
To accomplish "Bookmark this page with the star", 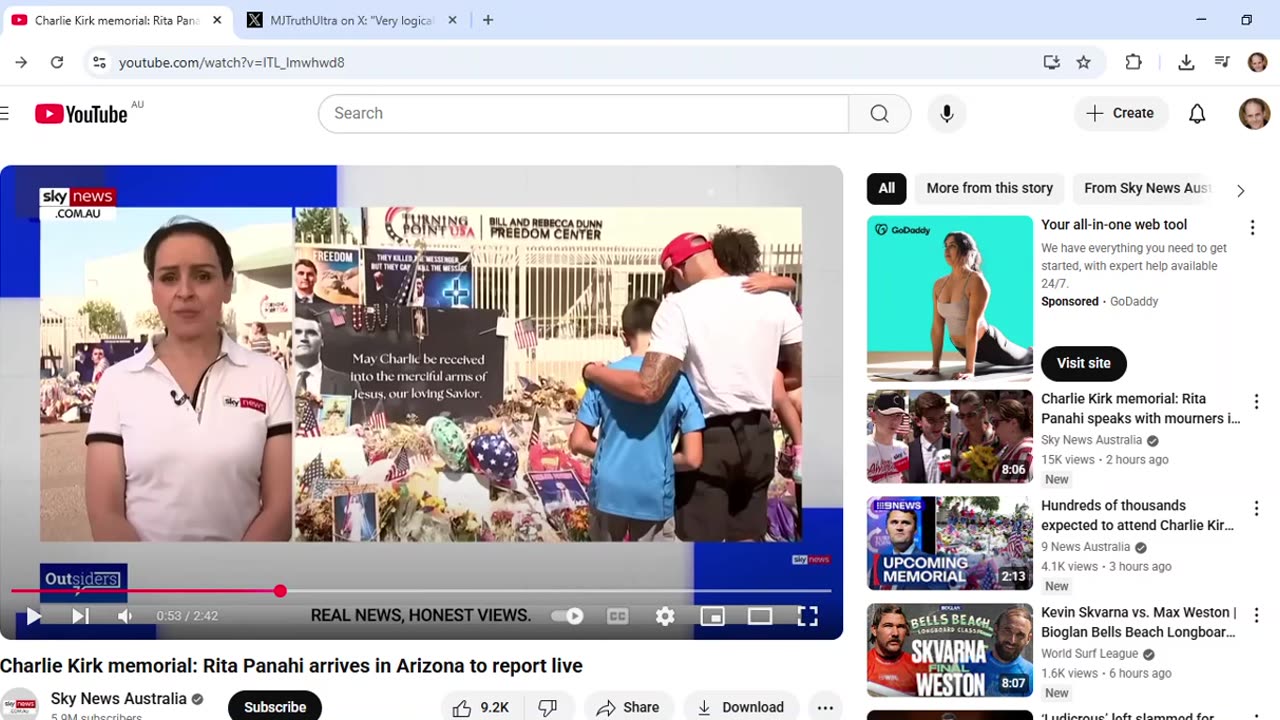I will (1083, 62).
